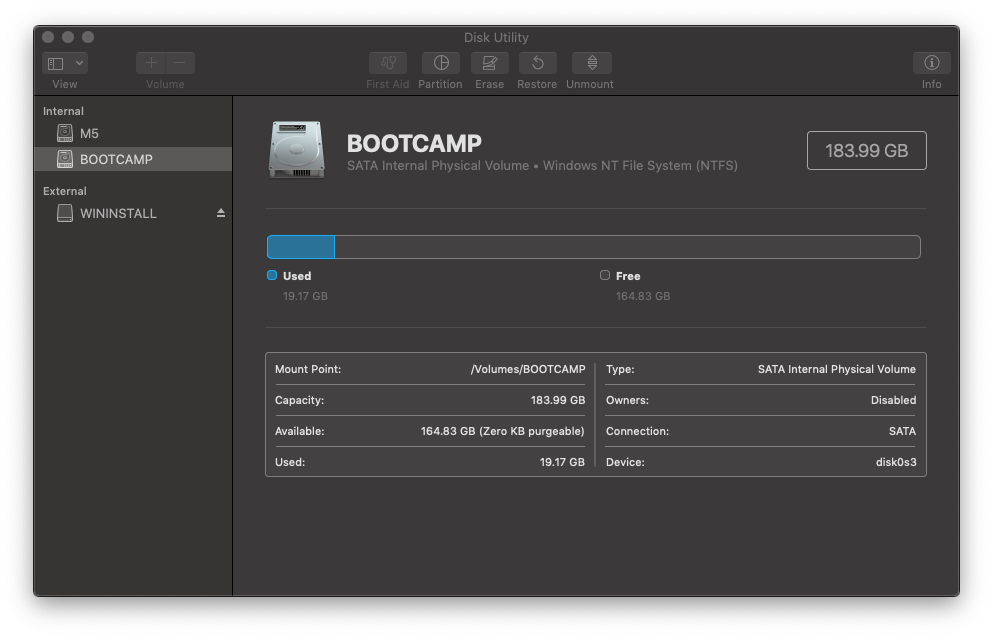Click the Used legend color swatch
Image resolution: width=993 pixels, height=638 pixels.
(x=272, y=275)
